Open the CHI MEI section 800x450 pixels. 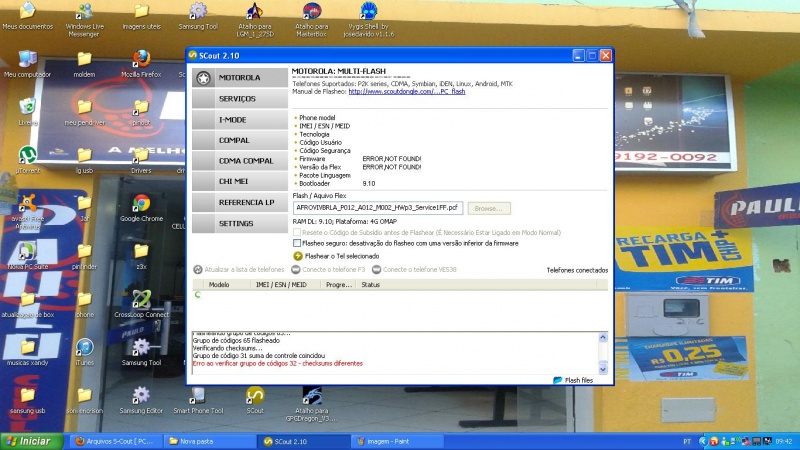point(240,181)
